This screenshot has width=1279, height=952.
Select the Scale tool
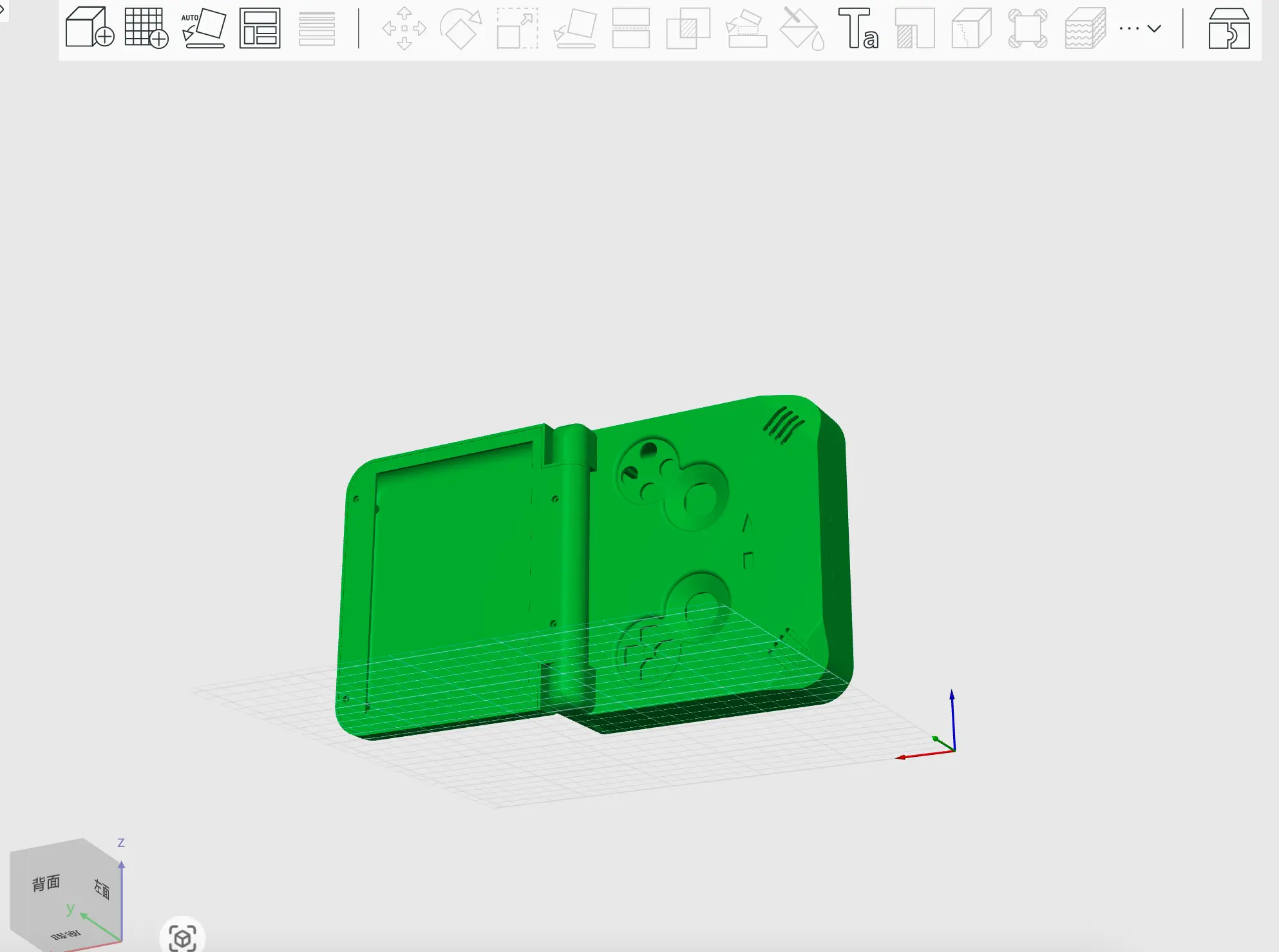(517, 28)
